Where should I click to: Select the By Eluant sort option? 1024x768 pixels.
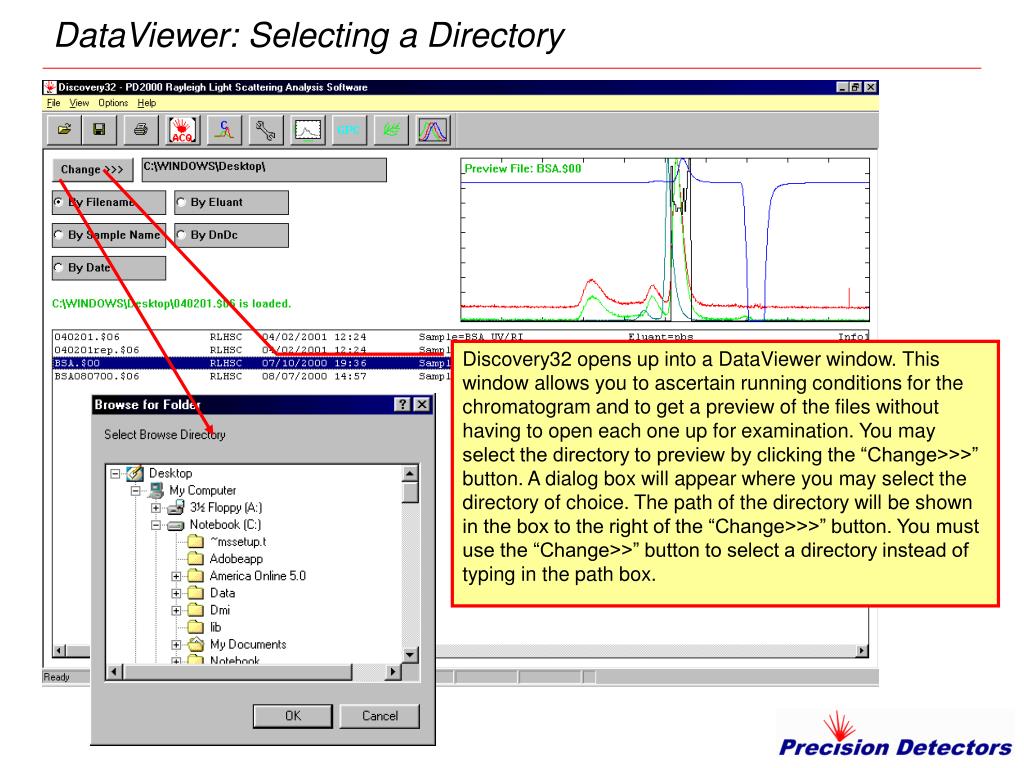[231, 202]
